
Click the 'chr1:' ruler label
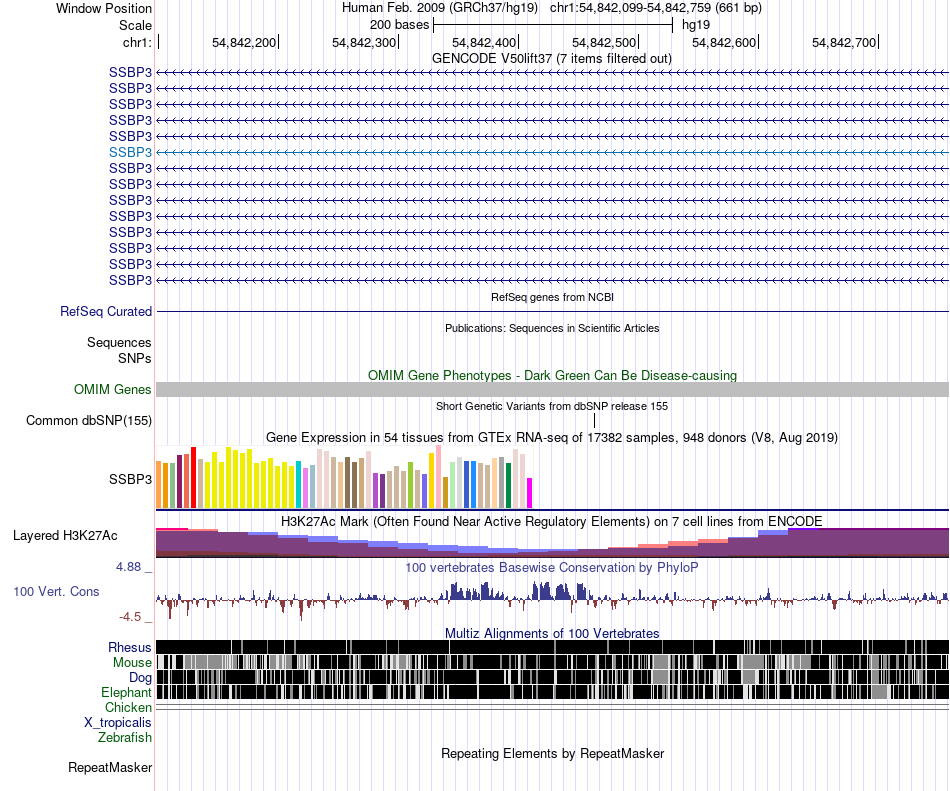coord(137,42)
